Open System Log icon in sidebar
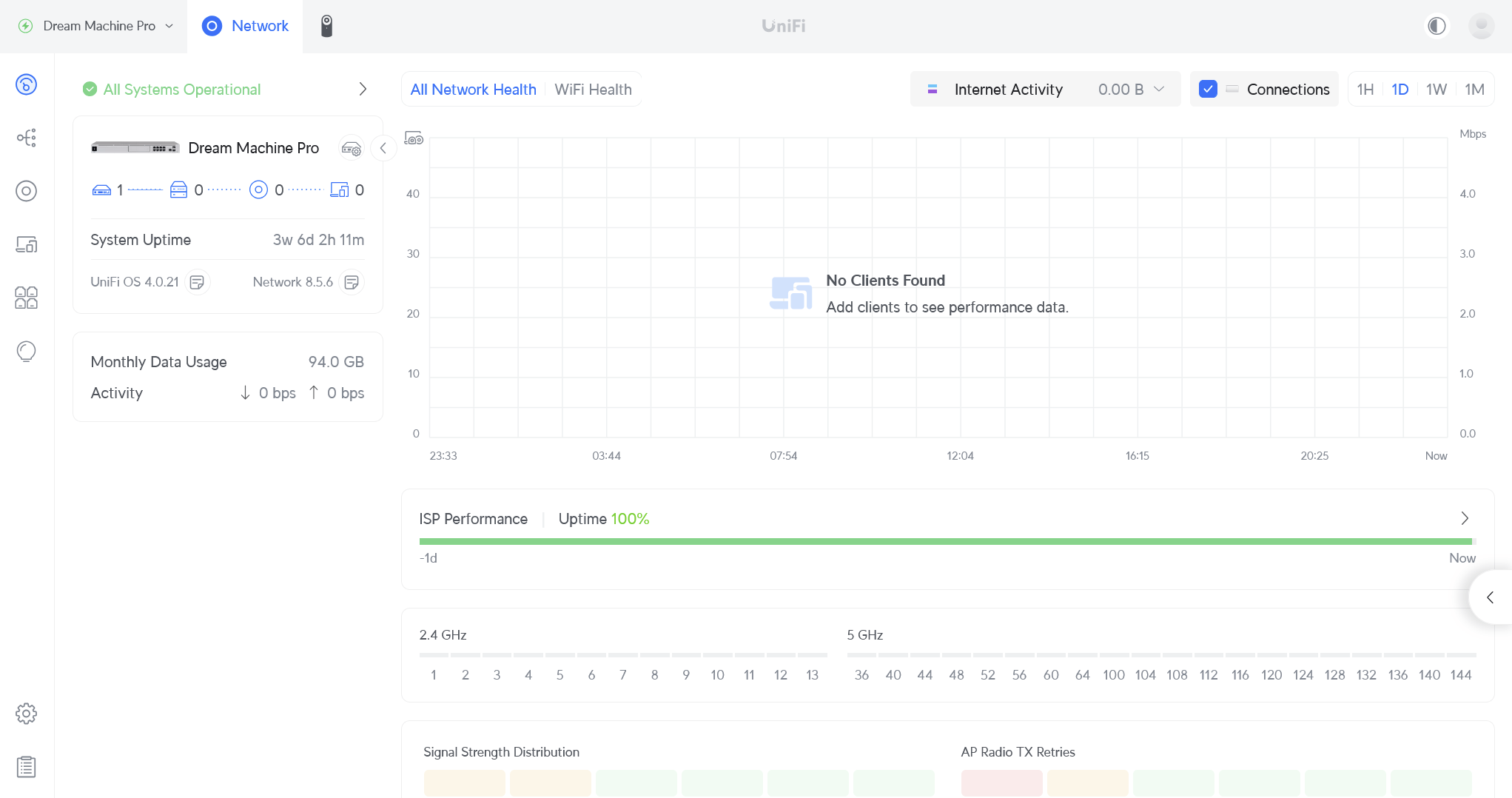This screenshot has height=798, width=1512. pos(26,767)
